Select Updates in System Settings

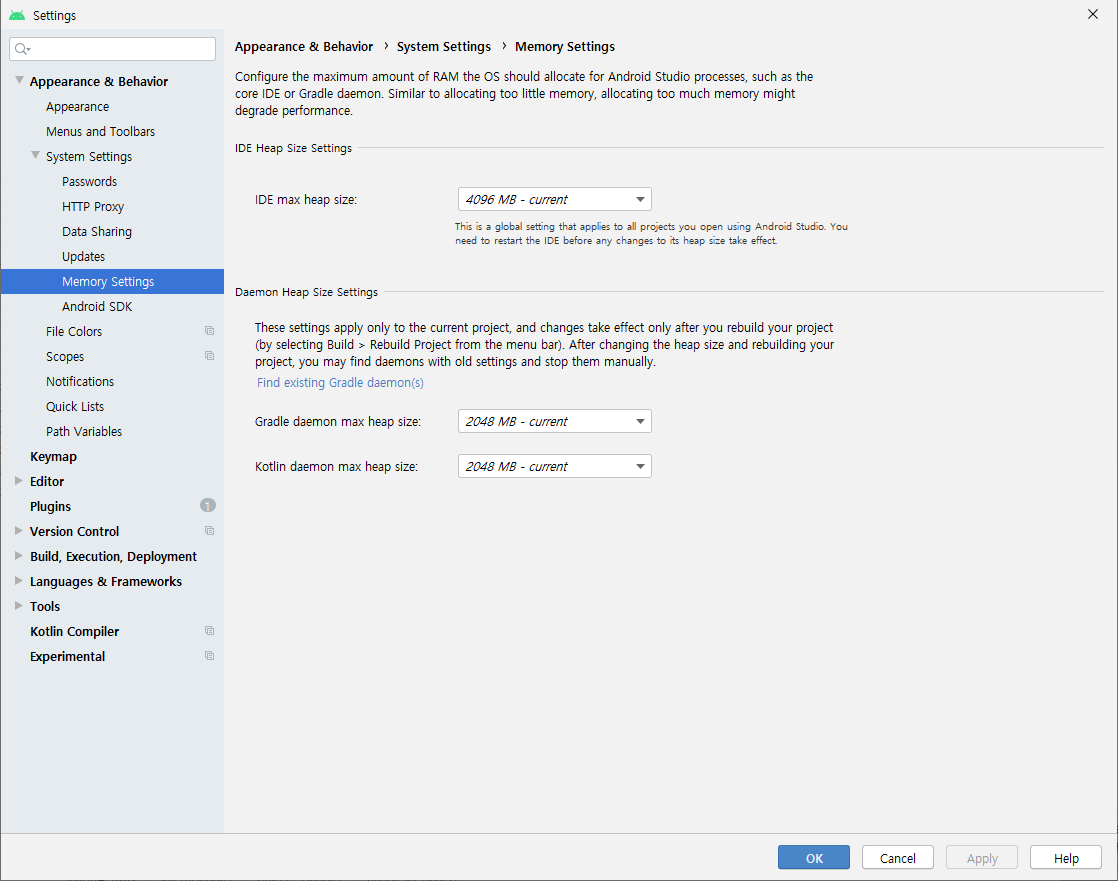point(83,256)
